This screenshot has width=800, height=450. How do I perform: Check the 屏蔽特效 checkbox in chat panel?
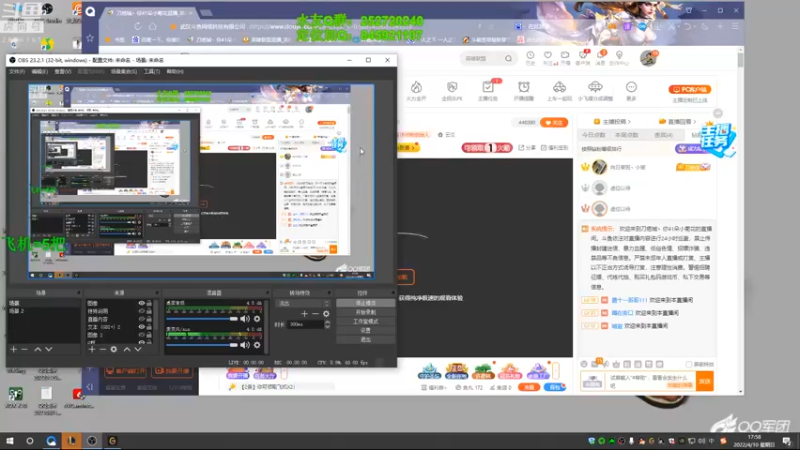point(689,364)
